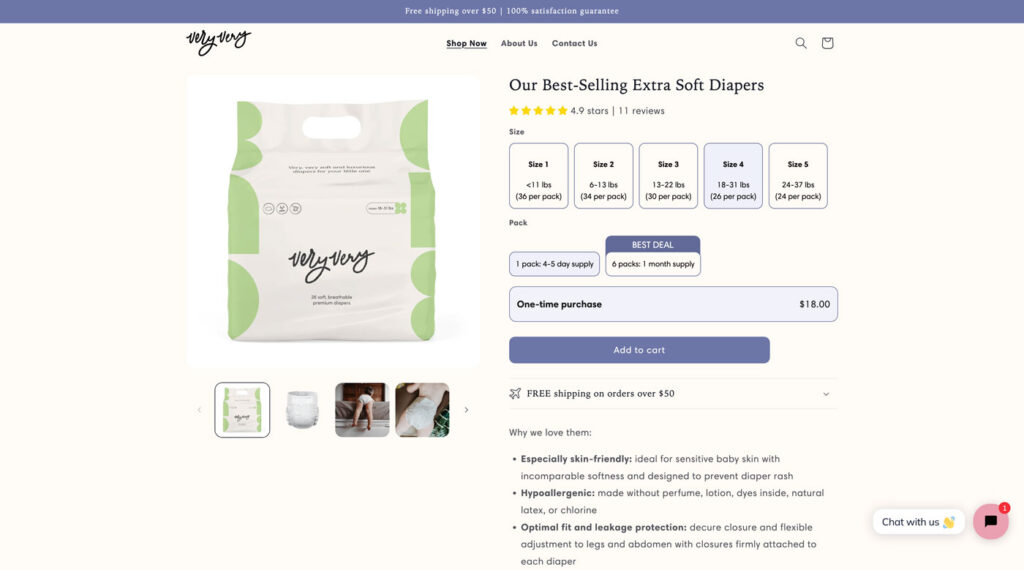
Task: Add diapers to cart
Action: pyautogui.click(x=639, y=350)
